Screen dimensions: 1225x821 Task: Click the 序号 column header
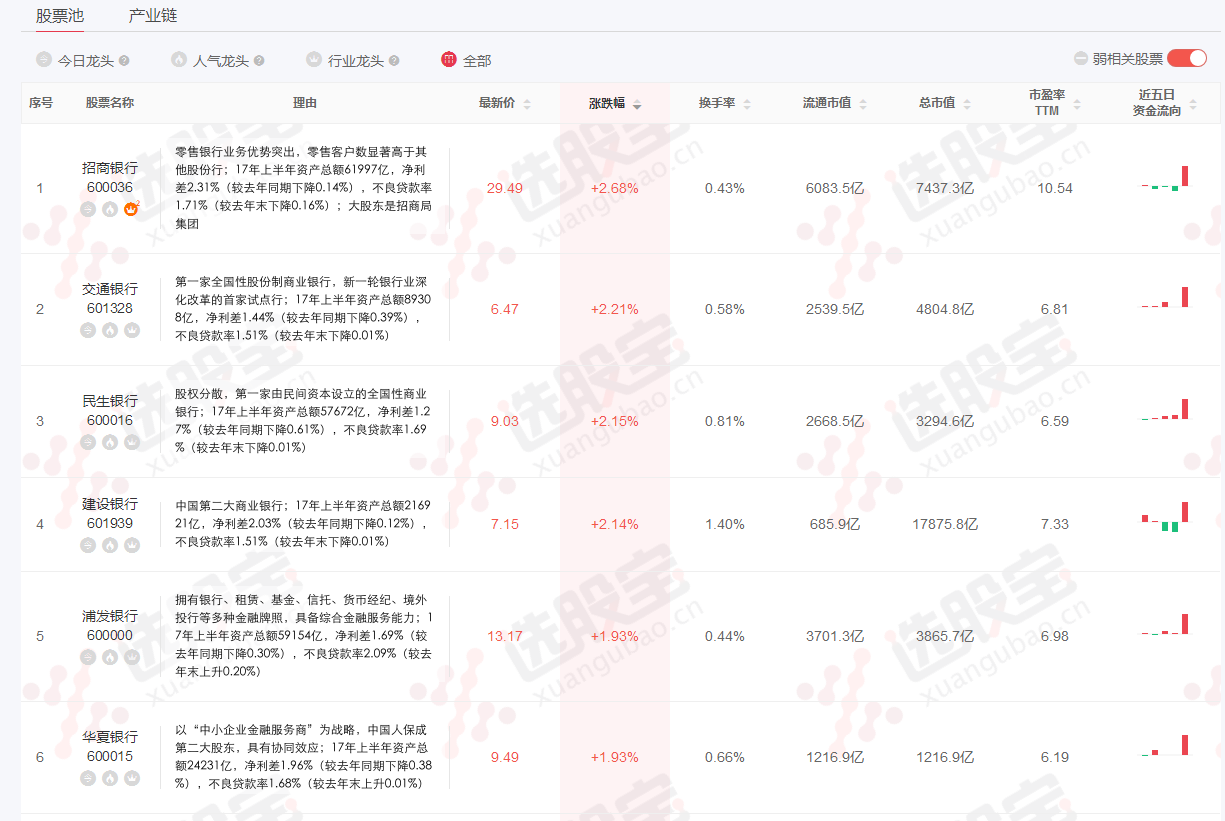click(x=40, y=103)
